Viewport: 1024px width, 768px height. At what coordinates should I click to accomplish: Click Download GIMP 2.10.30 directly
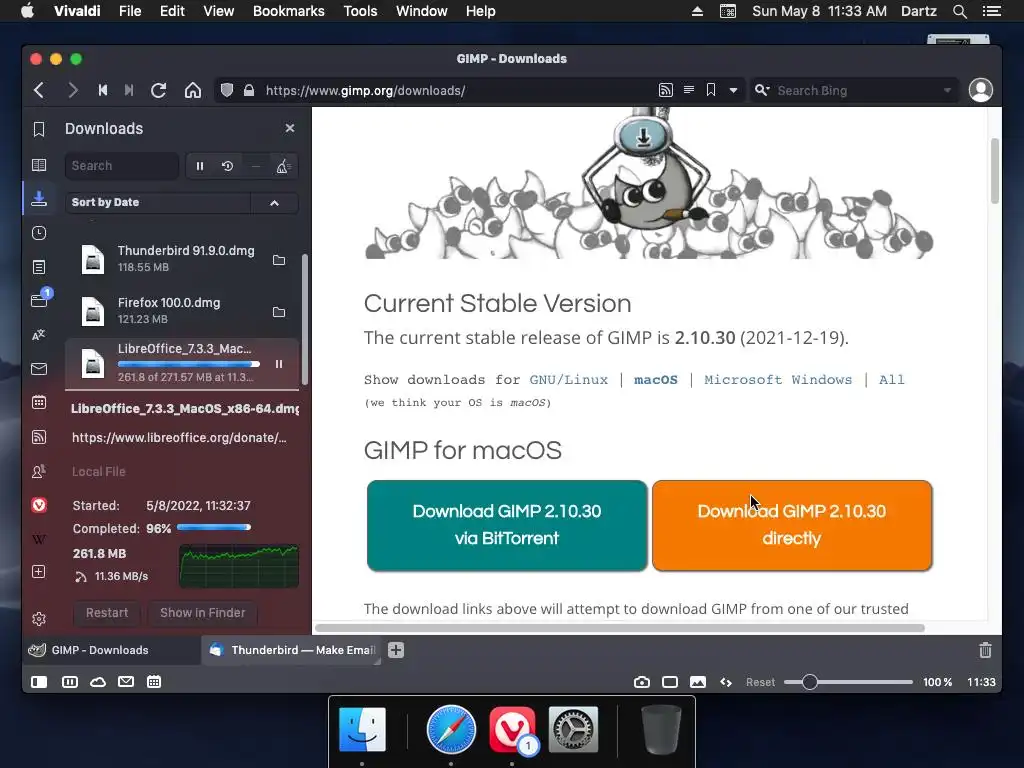(x=792, y=525)
